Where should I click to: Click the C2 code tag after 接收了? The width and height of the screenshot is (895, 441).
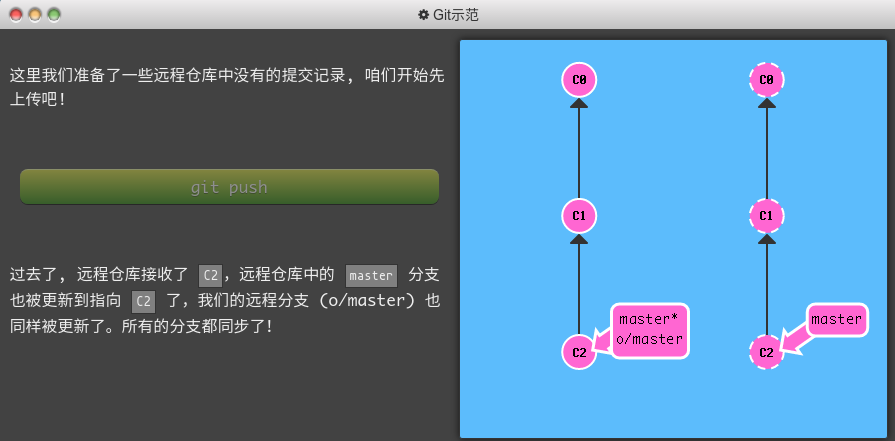point(210,275)
